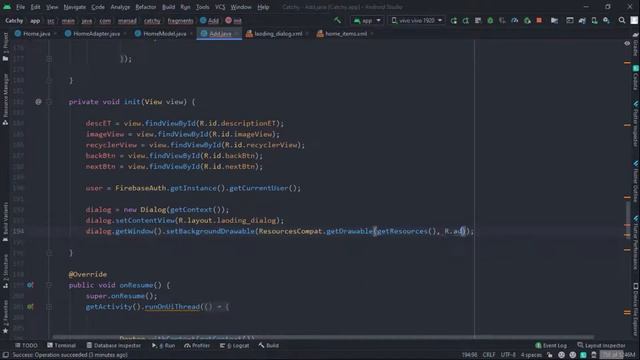This screenshot has height=360, width=640.
Task: Open the Codota panel on right strip
Action: click(x=635, y=78)
